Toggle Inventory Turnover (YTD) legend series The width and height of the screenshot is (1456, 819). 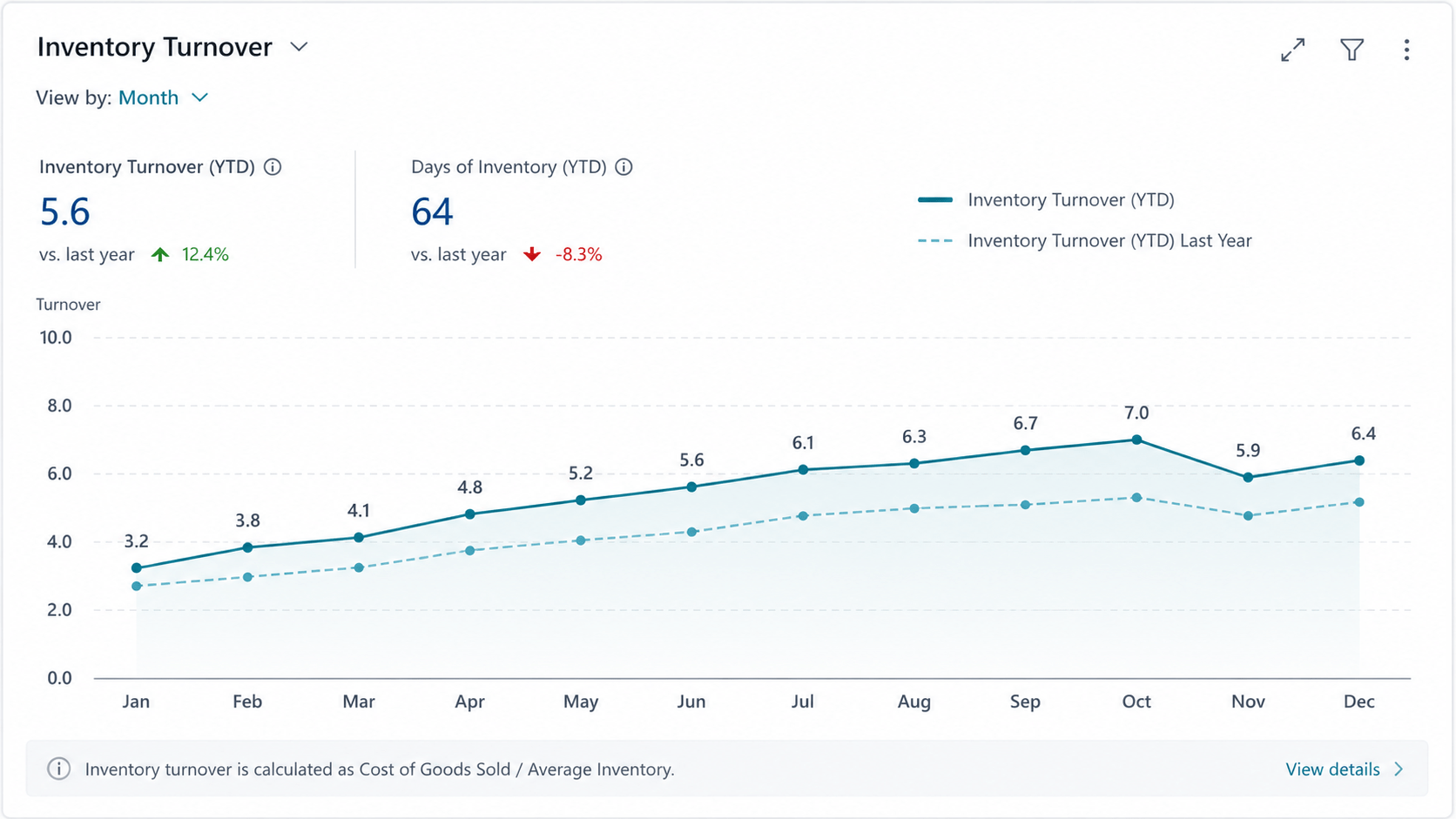[x=1046, y=200]
